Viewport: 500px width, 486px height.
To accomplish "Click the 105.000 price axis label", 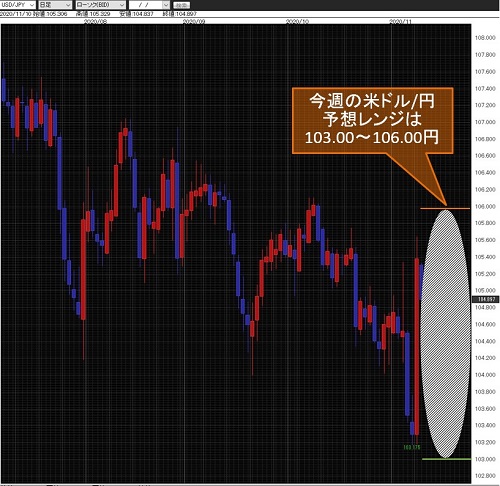I will coord(485,290).
